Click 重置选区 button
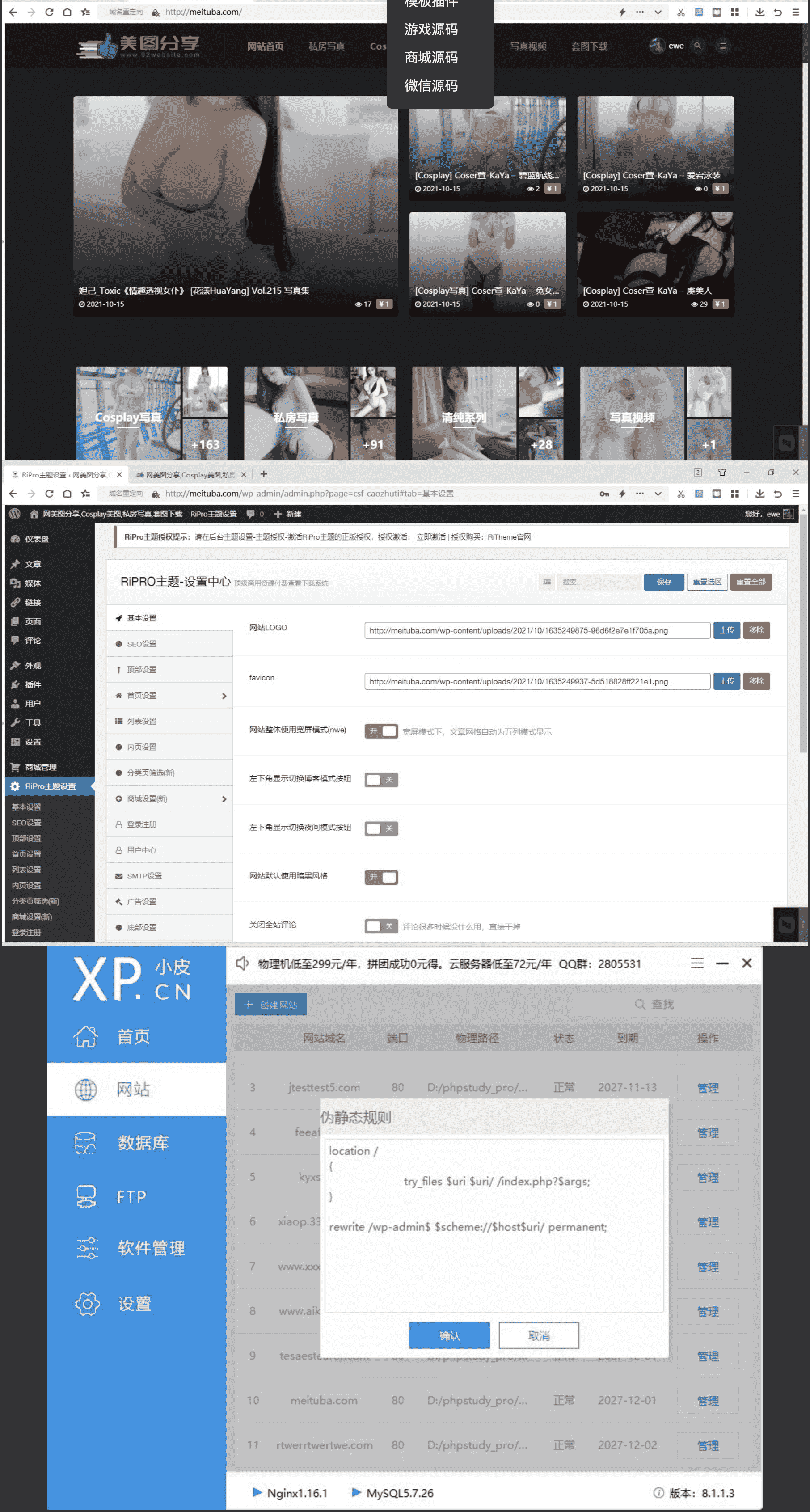This screenshot has width=810, height=1512. click(707, 582)
